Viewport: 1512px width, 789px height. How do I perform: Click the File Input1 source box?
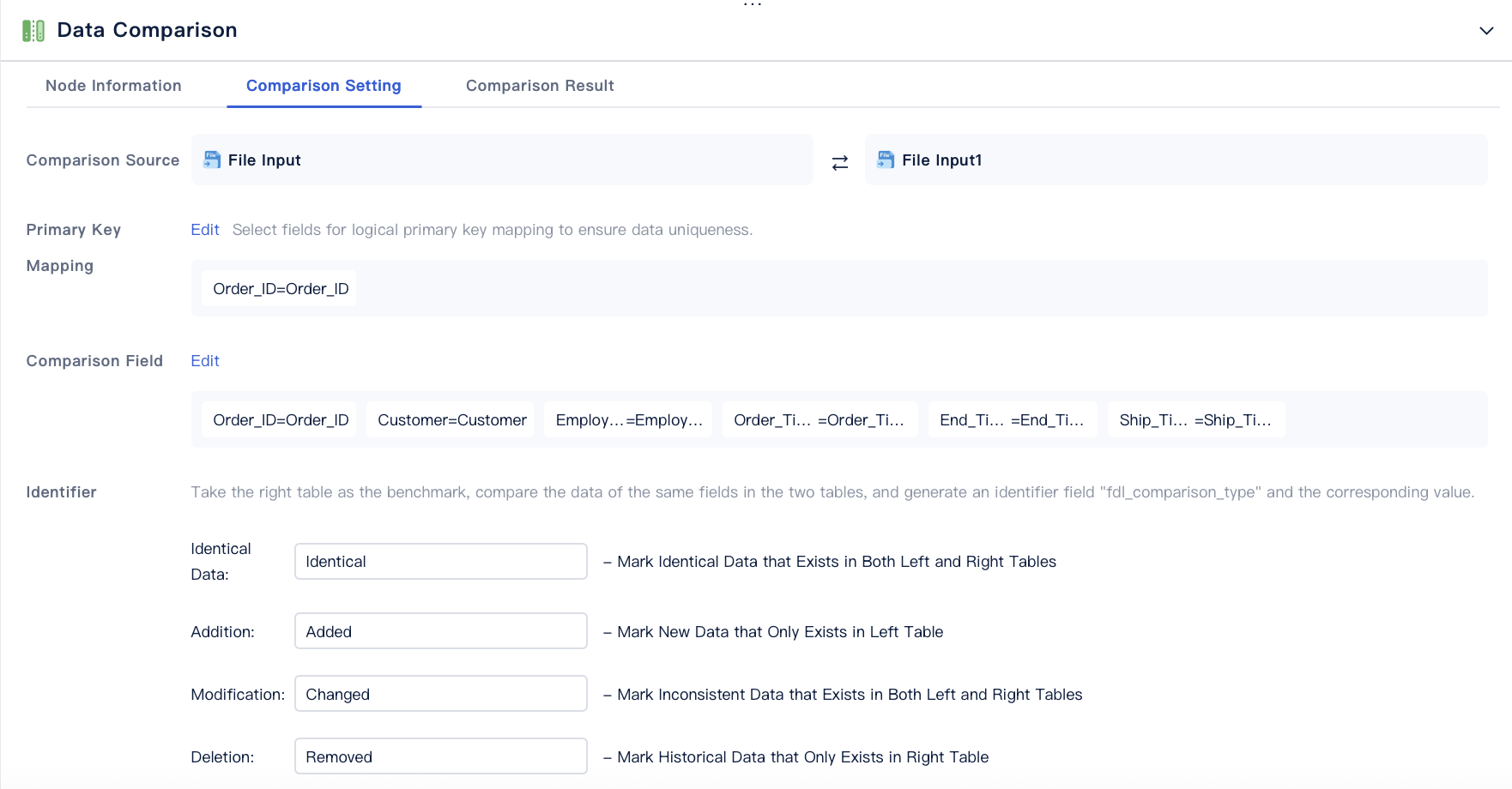1176,160
